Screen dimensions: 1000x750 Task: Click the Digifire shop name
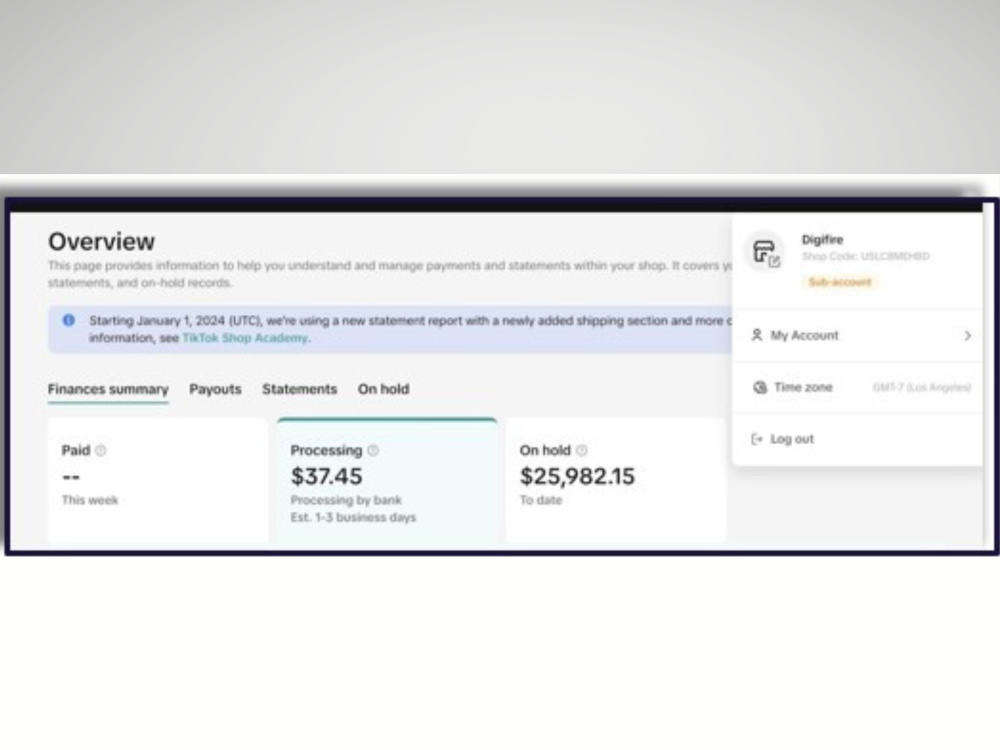[x=822, y=240]
